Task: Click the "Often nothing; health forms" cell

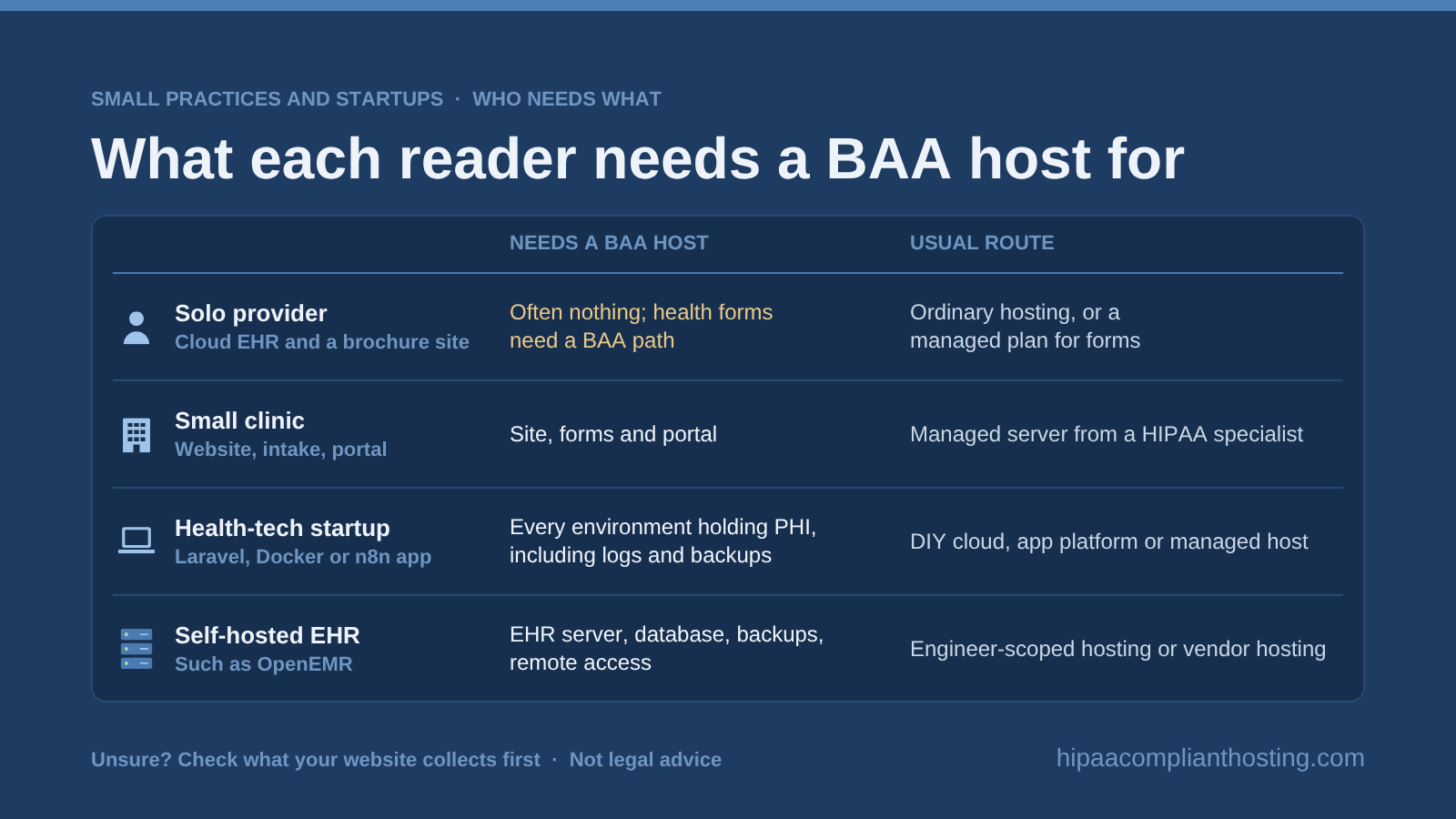Action: click(x=642, y=326)
